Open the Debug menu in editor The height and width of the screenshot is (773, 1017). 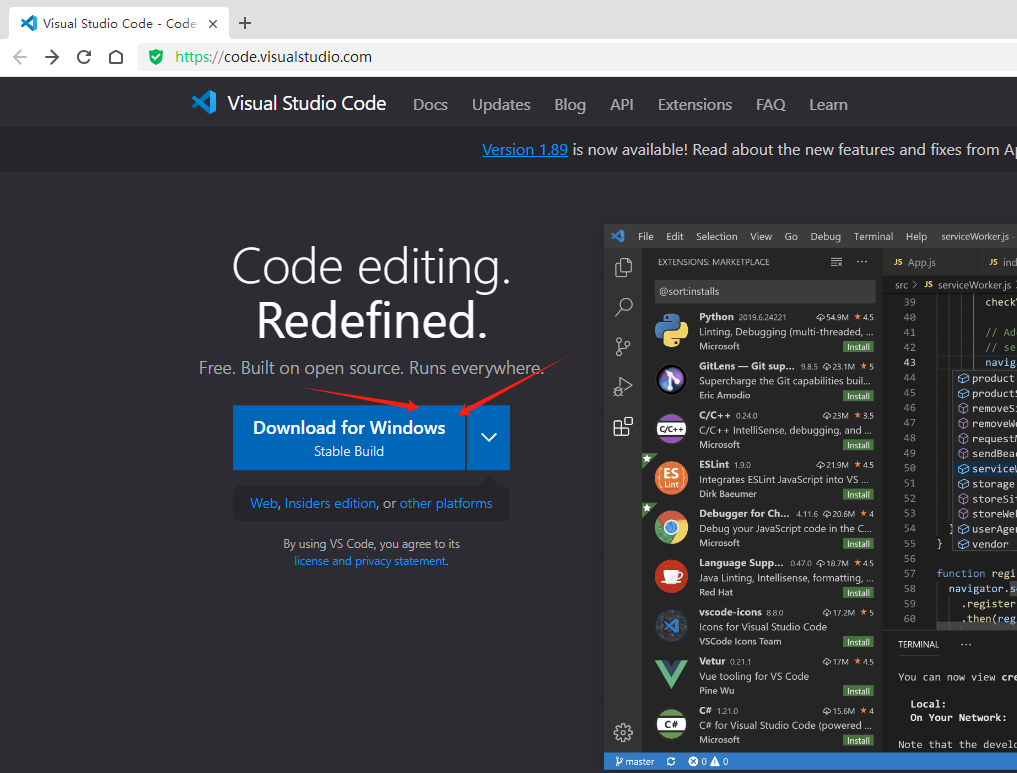coord(825,237)
